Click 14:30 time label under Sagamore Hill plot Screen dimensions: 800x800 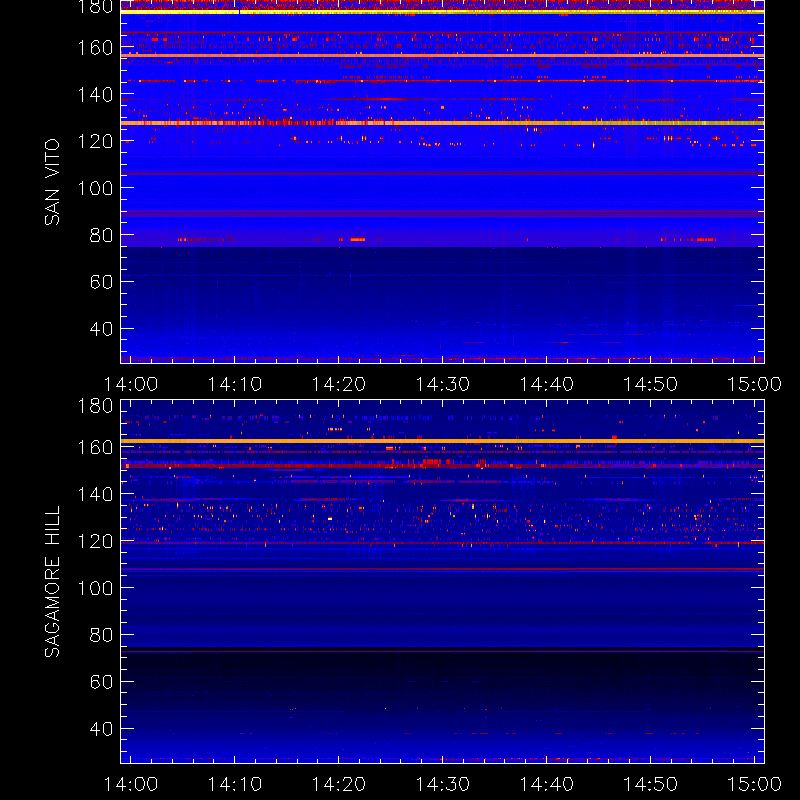click(x=442, y=784)
